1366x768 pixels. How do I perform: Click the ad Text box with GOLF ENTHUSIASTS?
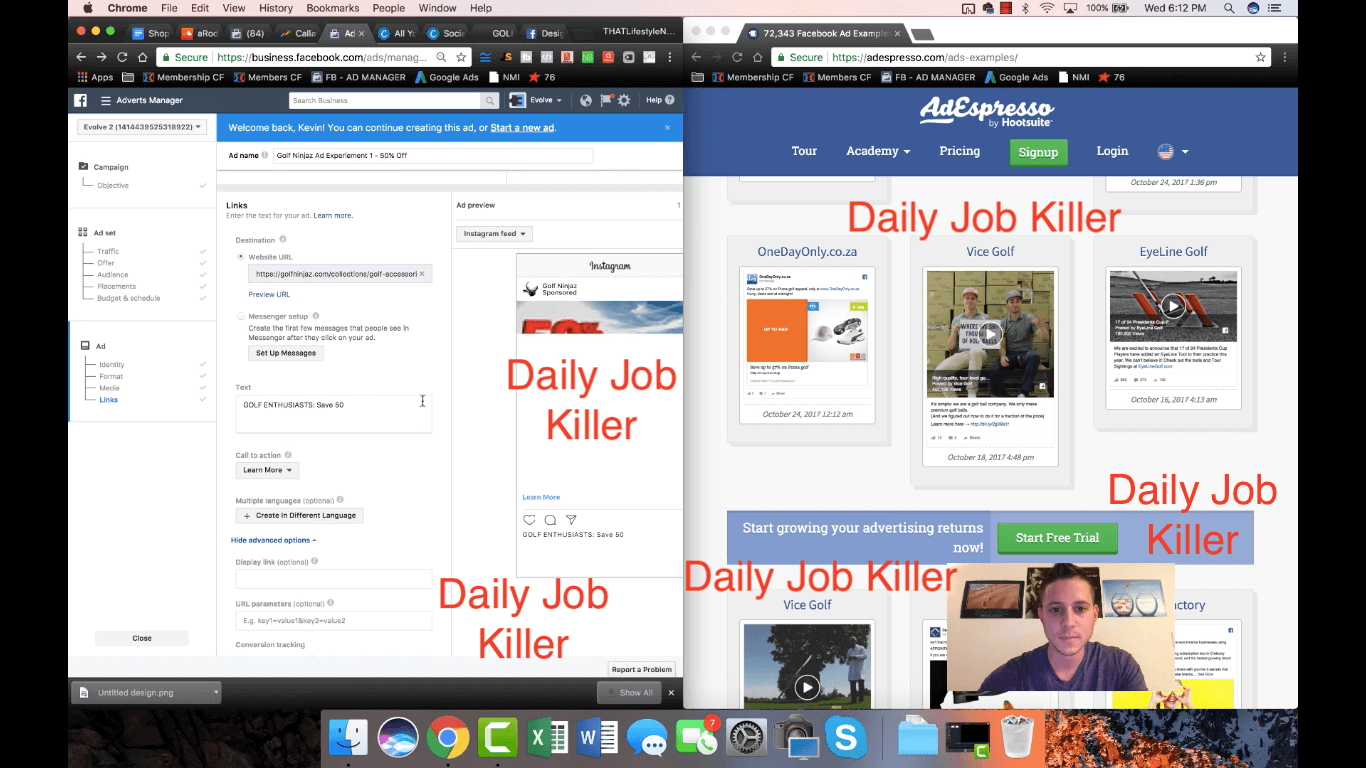point(334,414)
